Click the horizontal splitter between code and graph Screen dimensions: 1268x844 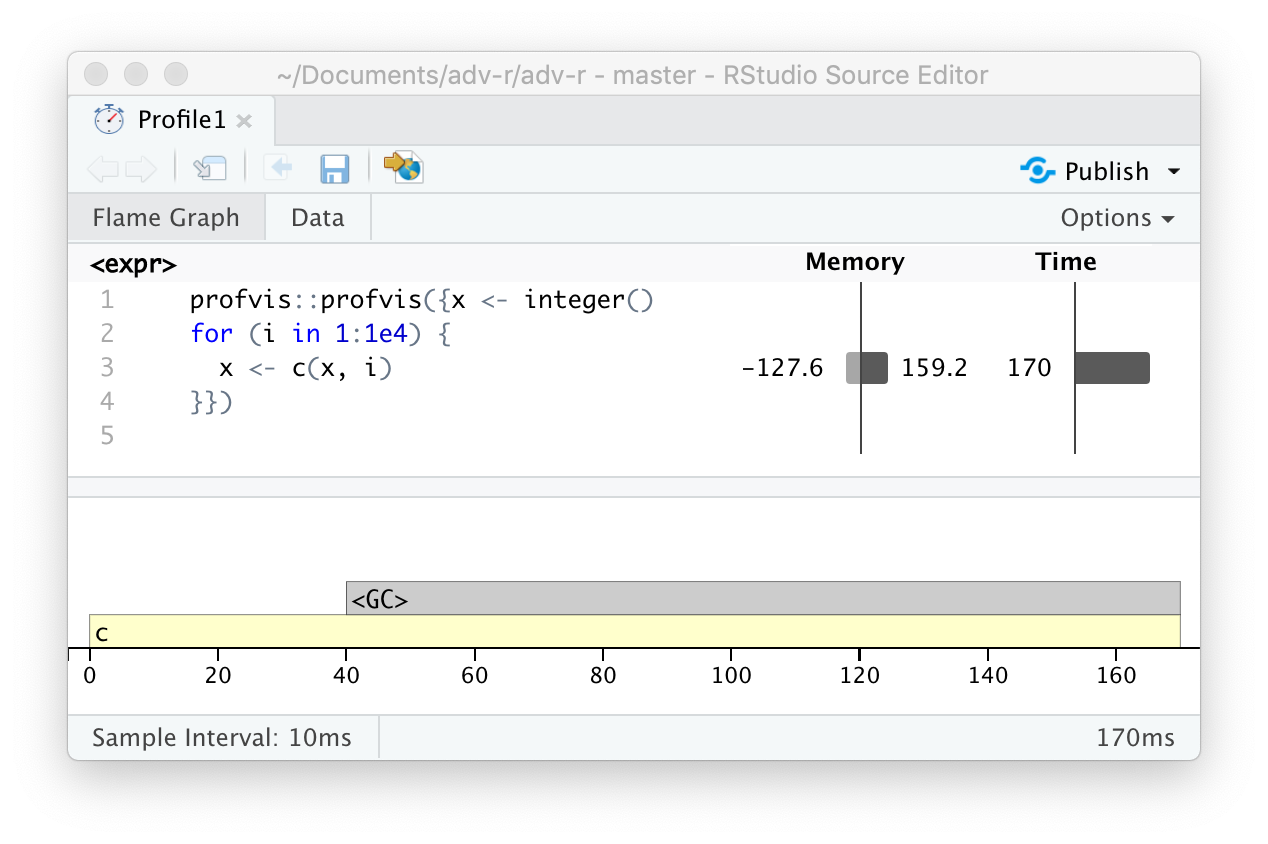coord(634,487)
